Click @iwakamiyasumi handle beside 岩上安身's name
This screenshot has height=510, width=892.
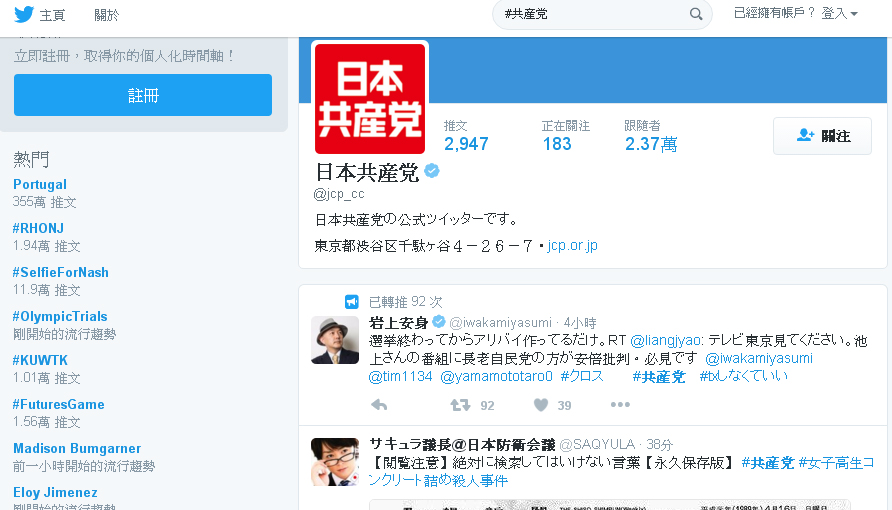pyautogui.click(x=501, y=323)
